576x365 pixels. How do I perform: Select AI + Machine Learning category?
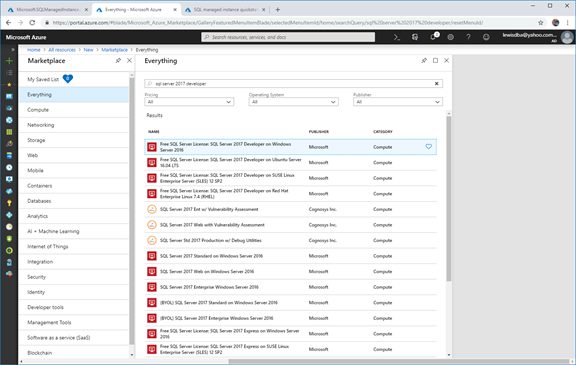(73, 231)
